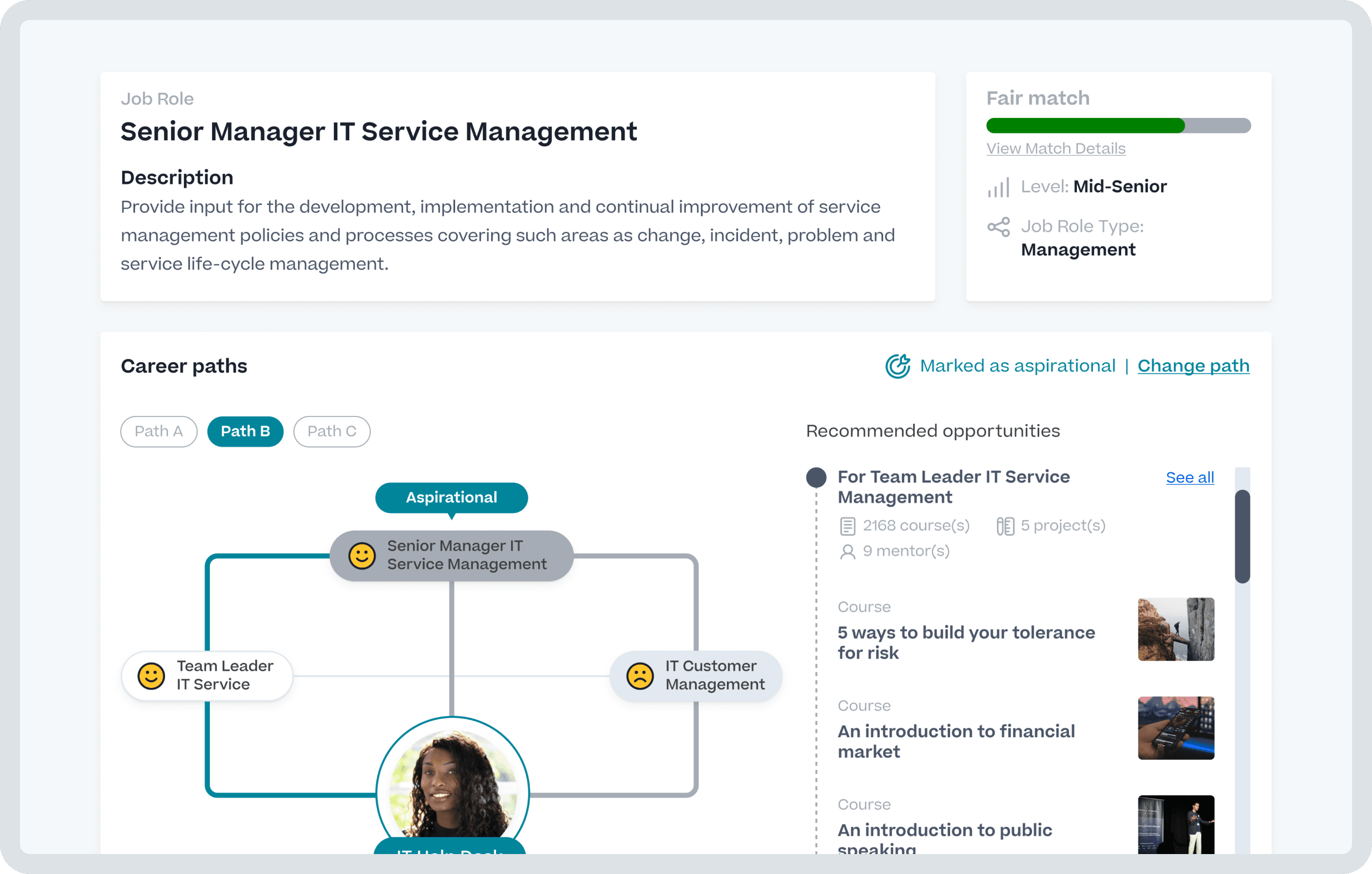The image size is (1372, 874).
Task: Click the smiley on Team Leader IT Service node
Action: (x=151, y=676)
